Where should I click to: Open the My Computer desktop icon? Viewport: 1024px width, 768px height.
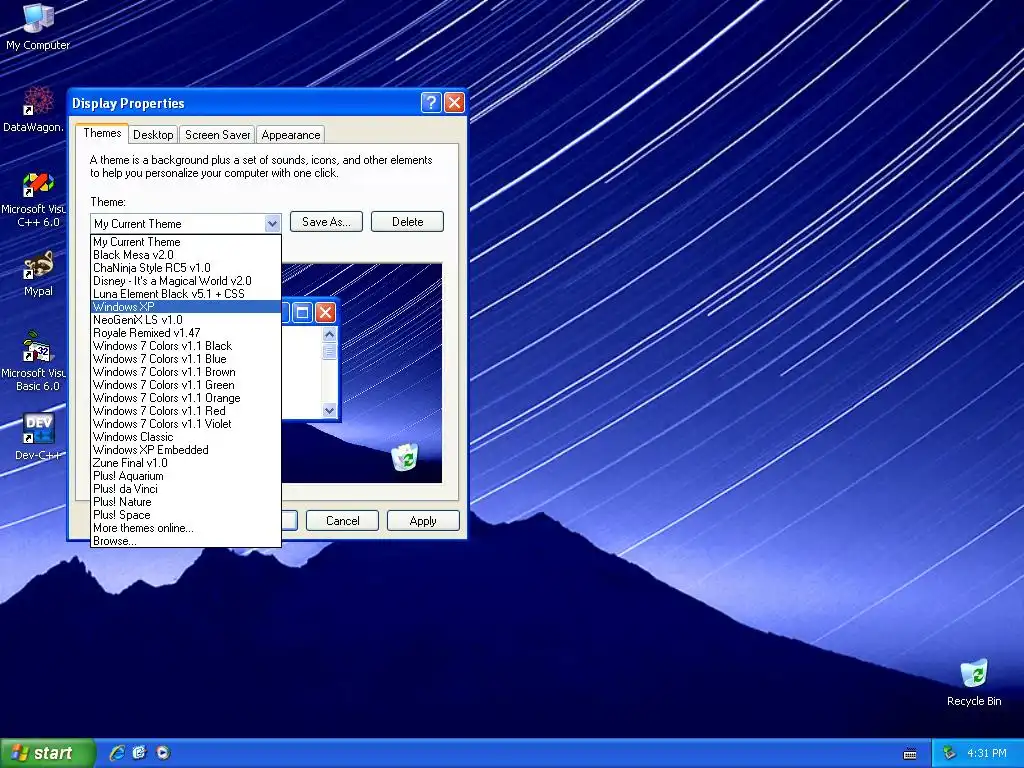(x=38, y=26)
